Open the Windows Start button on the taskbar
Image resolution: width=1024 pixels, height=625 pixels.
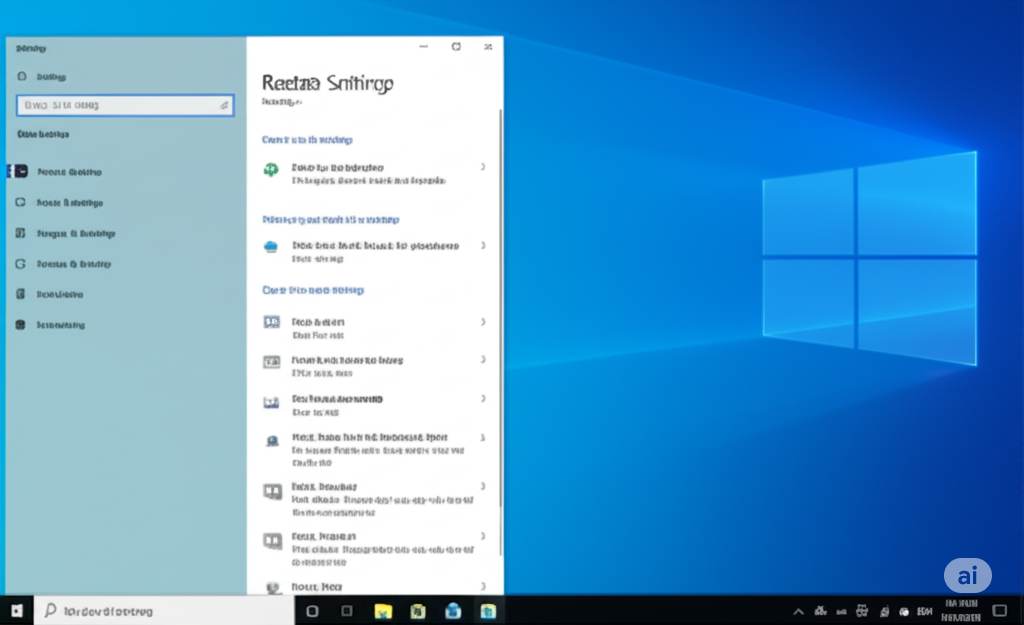[17, 611]
